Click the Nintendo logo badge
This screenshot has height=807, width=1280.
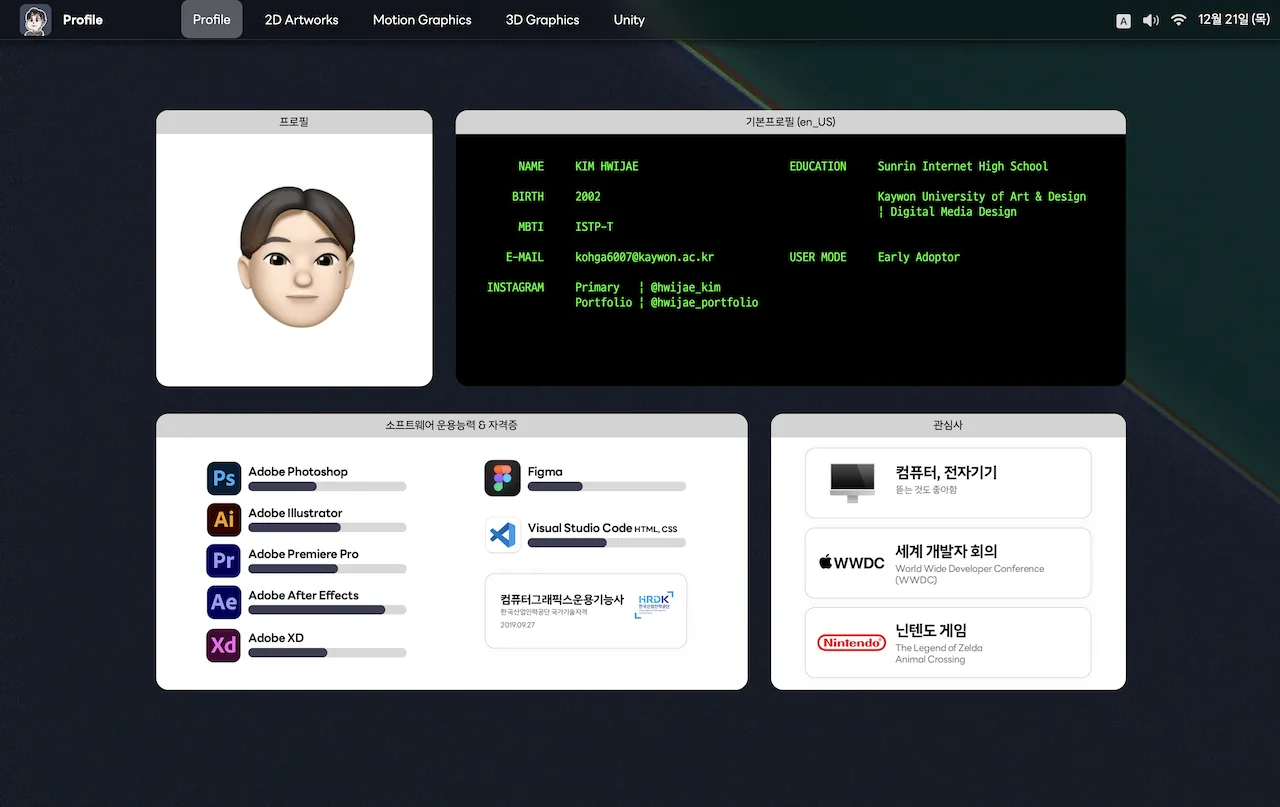851,643
